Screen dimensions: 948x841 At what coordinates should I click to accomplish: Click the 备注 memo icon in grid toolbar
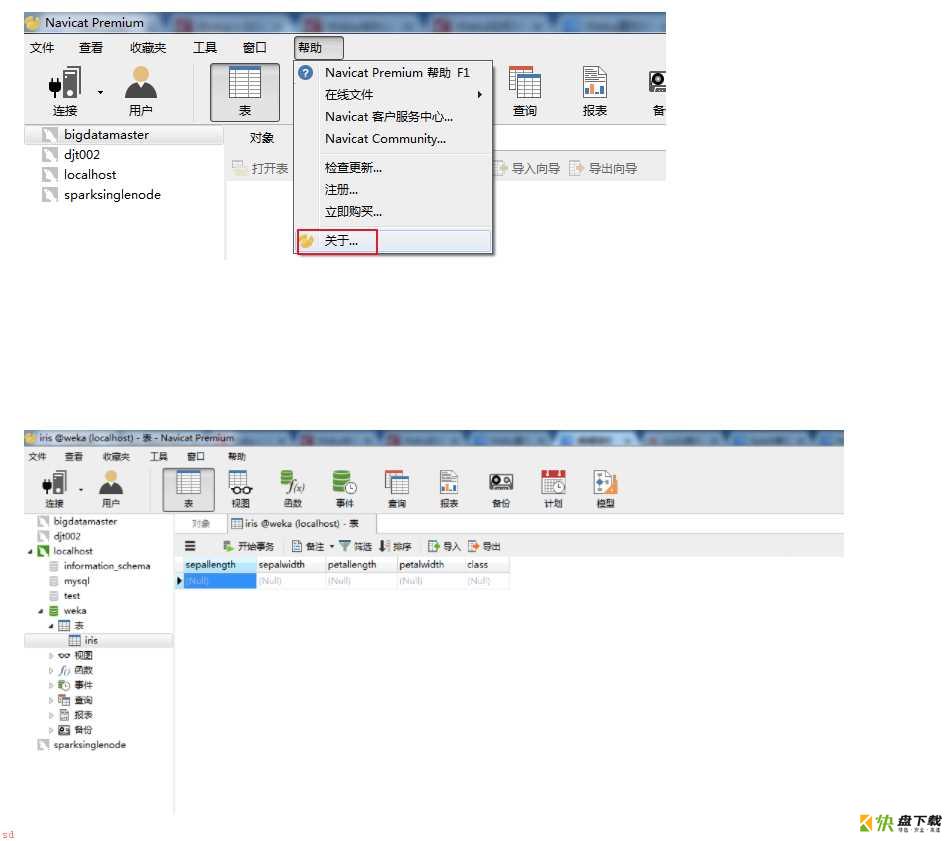coord(297,546)
